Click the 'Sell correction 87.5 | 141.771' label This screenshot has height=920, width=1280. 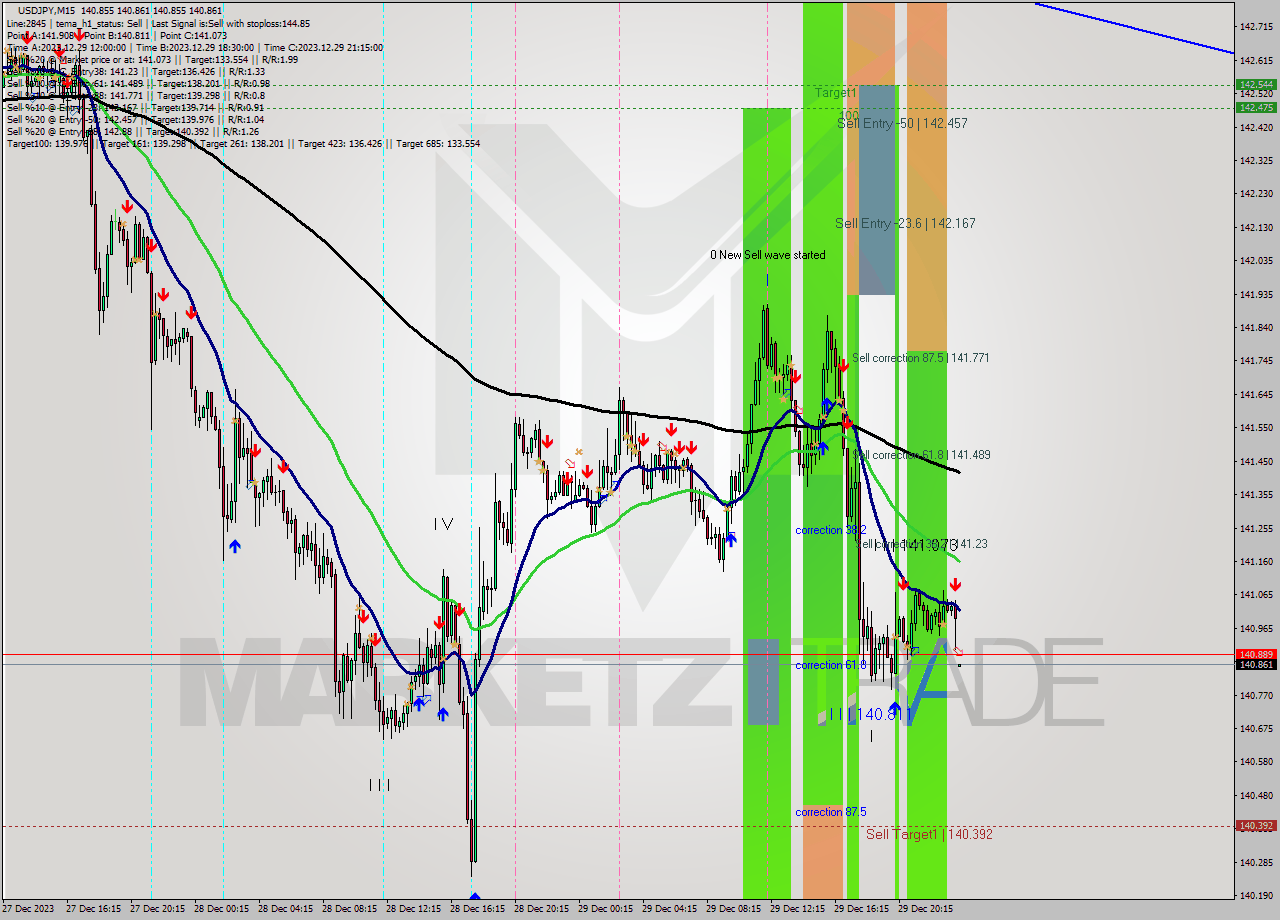921,357
